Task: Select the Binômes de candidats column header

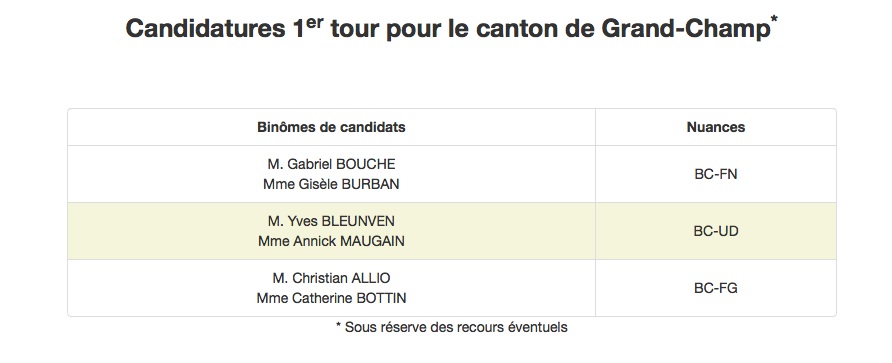Action: click(331, 127)
